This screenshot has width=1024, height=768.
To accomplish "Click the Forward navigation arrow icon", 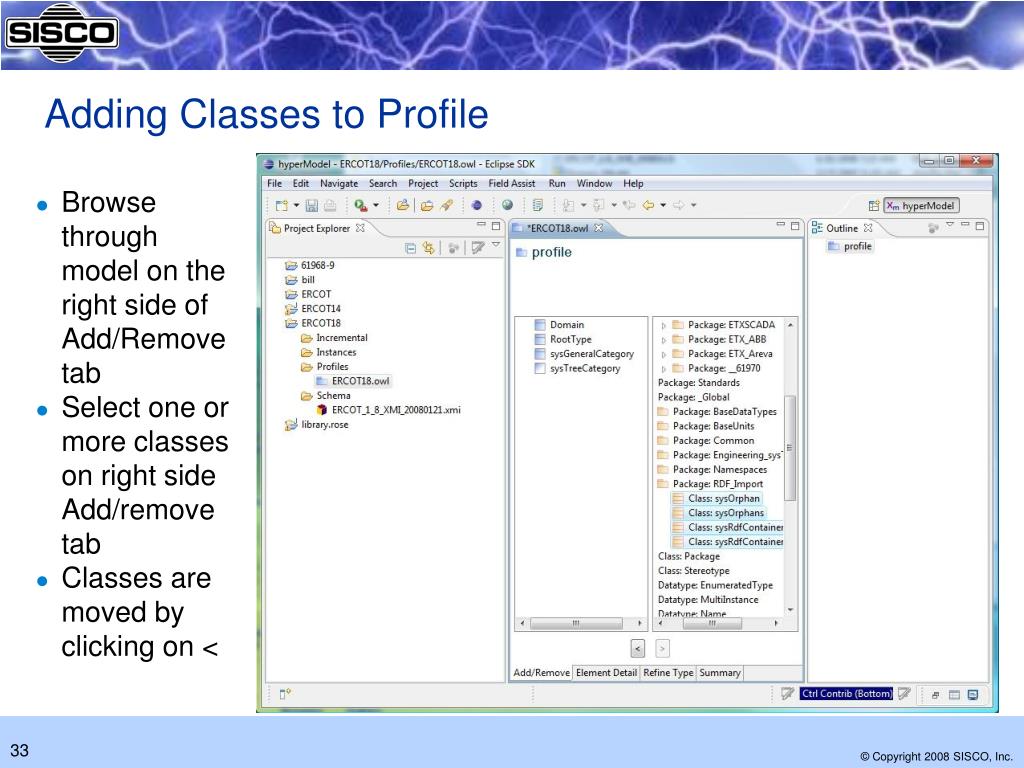I will (x=679, y=205).
